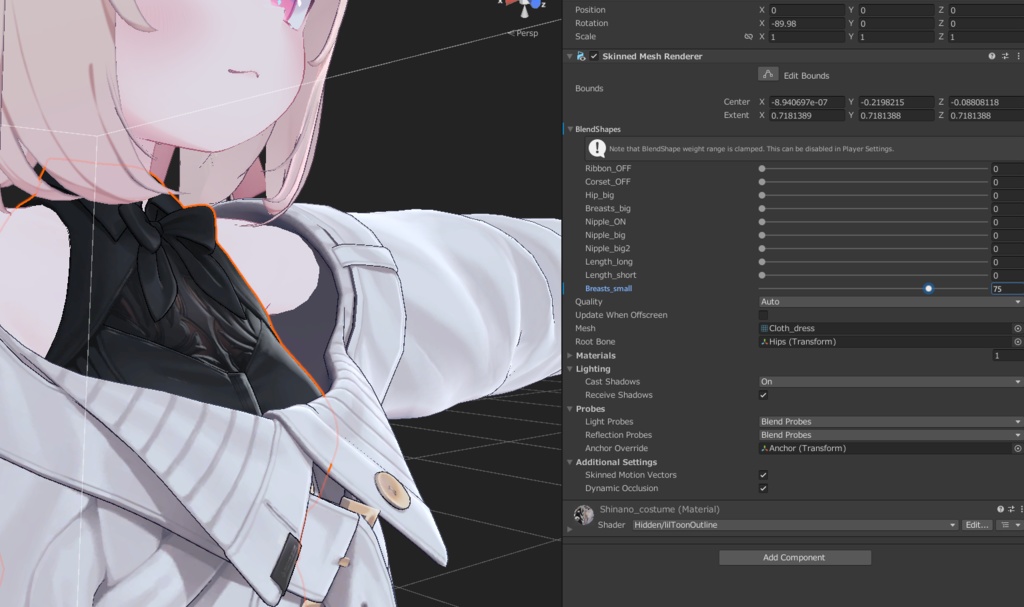Collapse the Skinned Mesh Renderer component foldout
The image size is (1024, 607).
pos(569,56)
